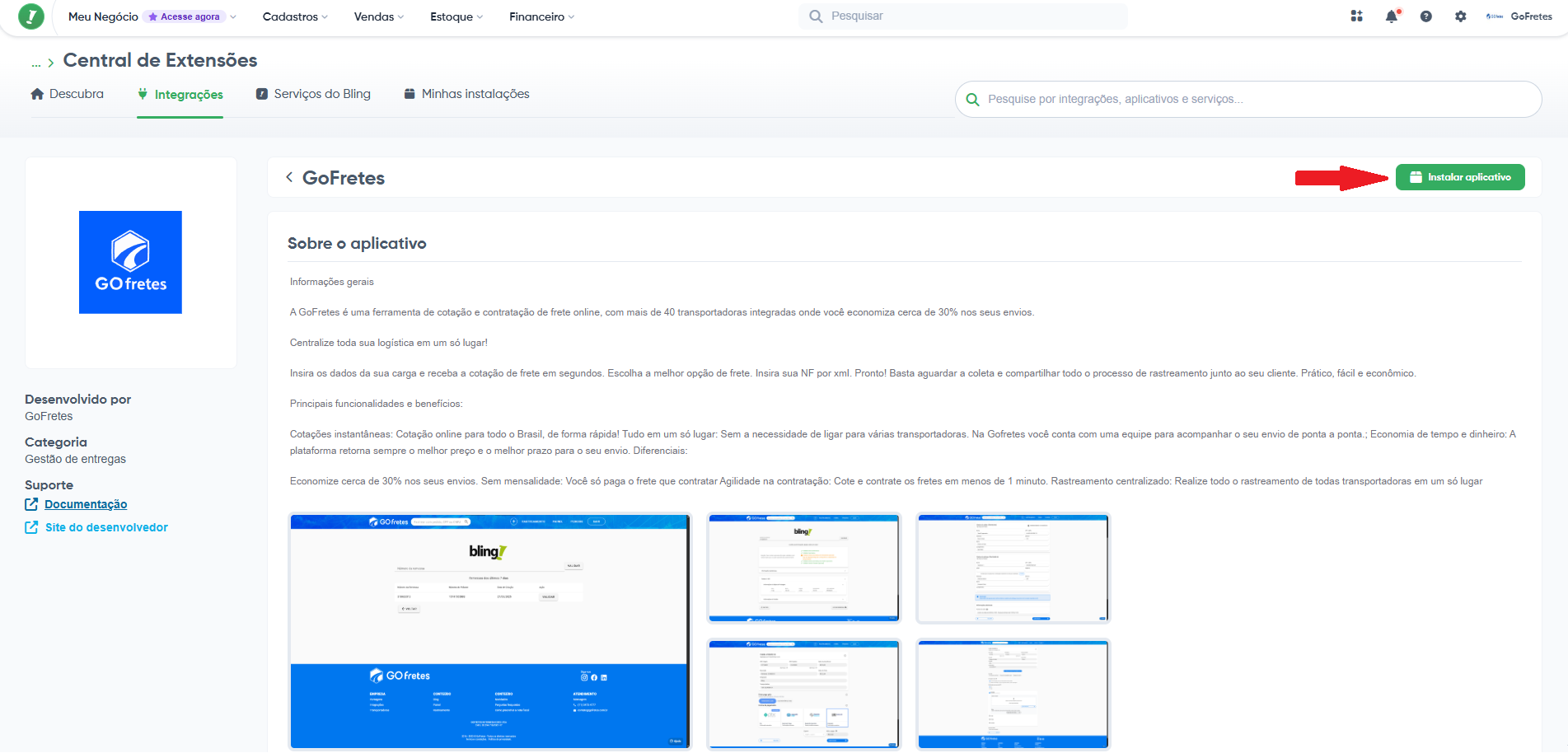Open settings gear icon
The image size is (1568, 753).
click(1461, 16)
